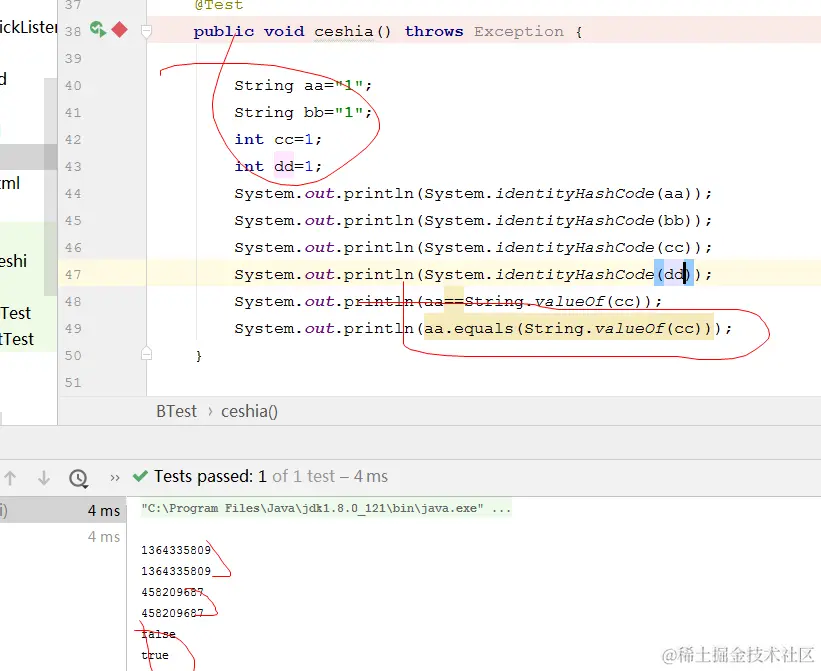821x671 pixels.
Task: Click the @Test annotation
Action: pyautogui.click(x=219, y=5)
